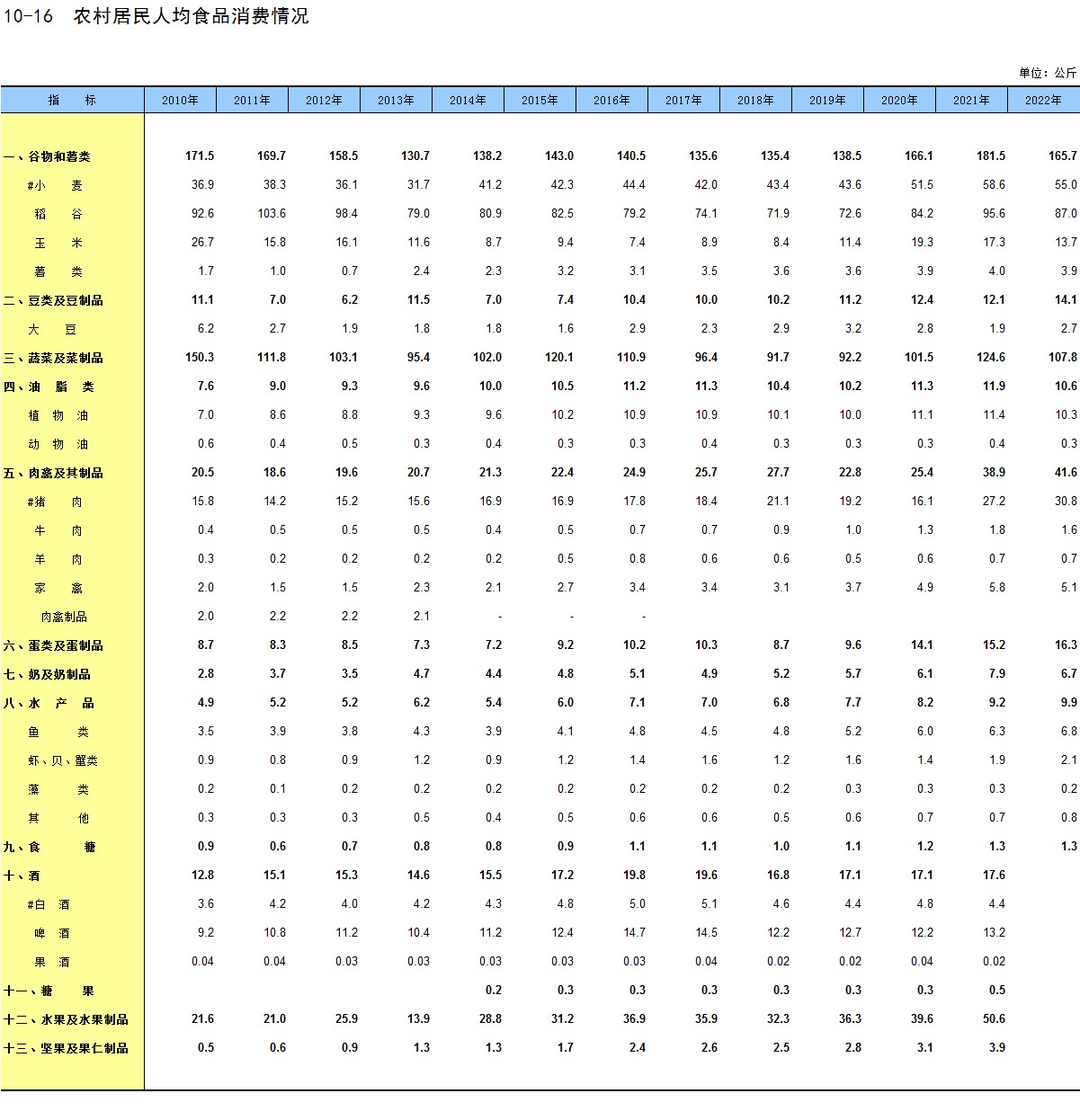Click the 150.3 vegetable value for 2010
The image size is (1080, 1120).
pyautogui.click(x=200, y=358)
